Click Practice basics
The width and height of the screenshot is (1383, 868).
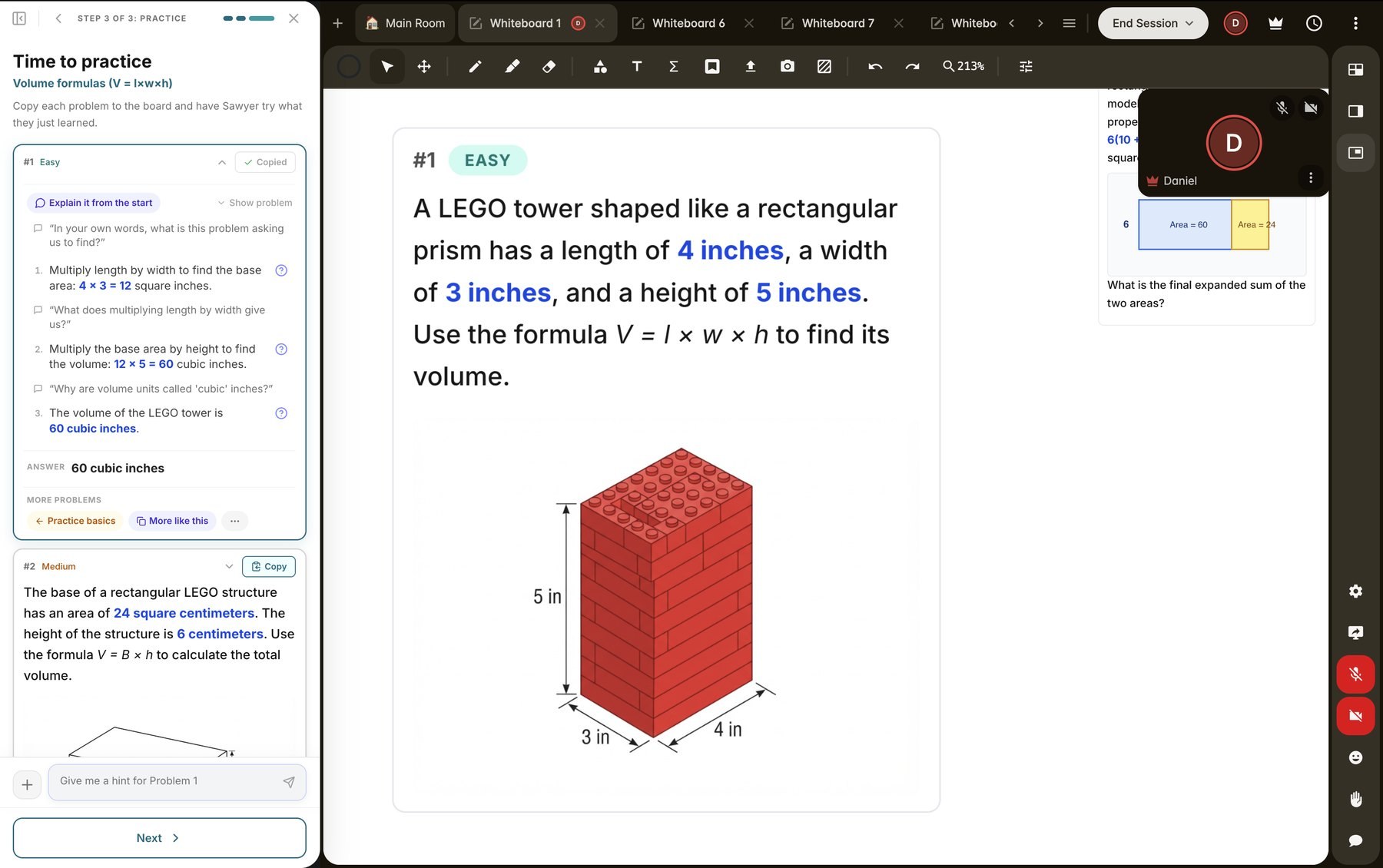tap(75, 521)
